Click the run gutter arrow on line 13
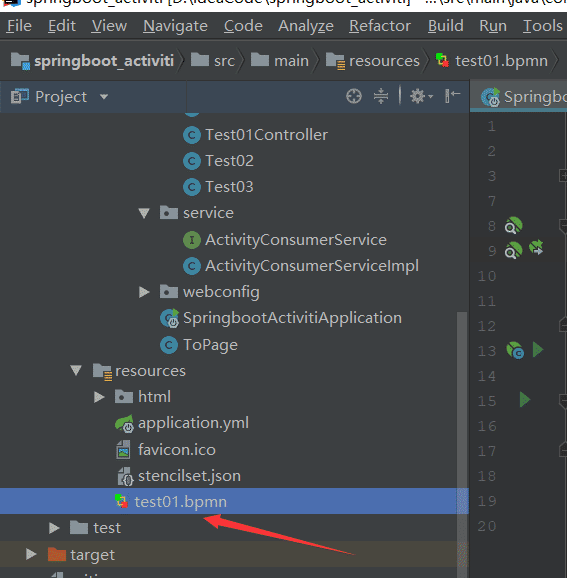 tap(538, 349)
